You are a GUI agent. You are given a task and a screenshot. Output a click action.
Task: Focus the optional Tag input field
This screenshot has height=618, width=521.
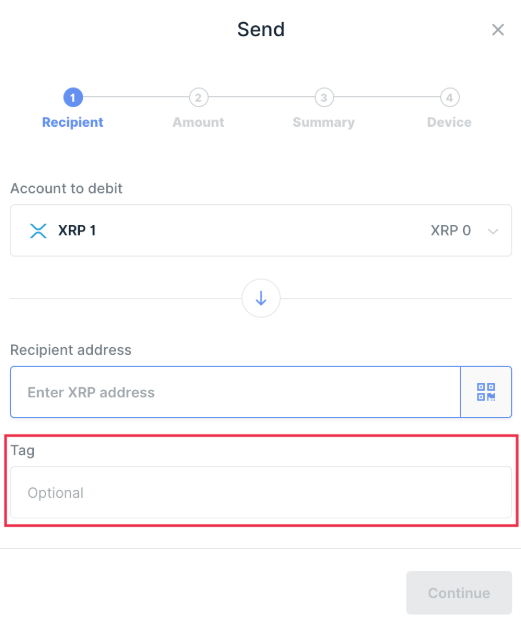point(261,493)
